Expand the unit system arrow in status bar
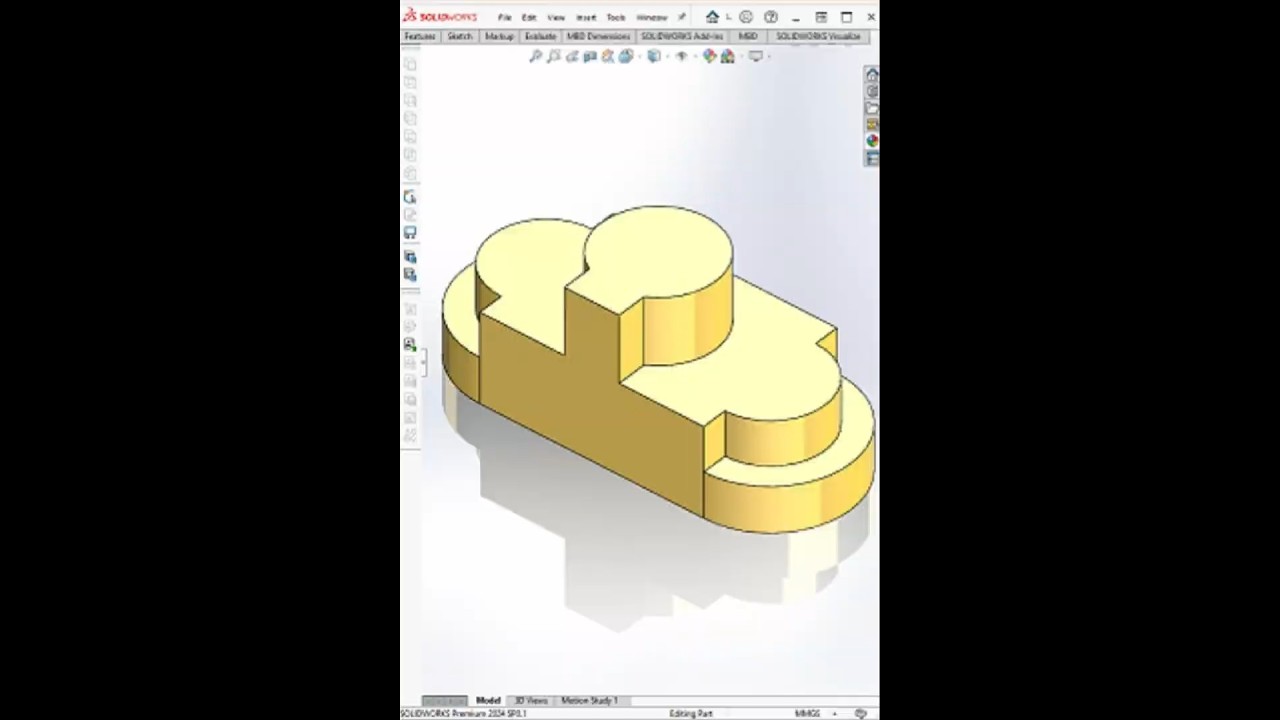1280x720 pixels. click(835, 714)
